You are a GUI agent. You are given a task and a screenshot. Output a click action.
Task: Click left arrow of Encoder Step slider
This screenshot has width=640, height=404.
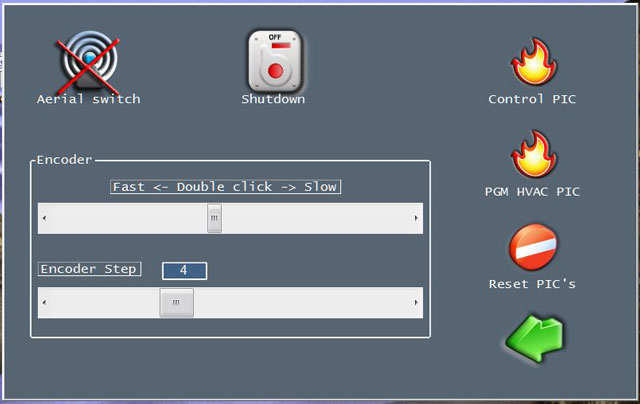(x=44, y=303)
